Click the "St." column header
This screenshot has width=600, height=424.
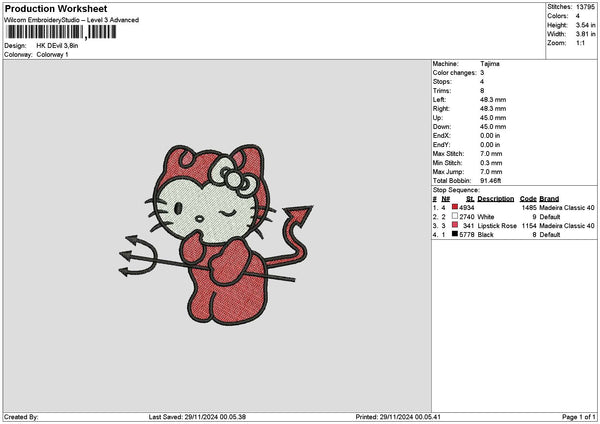point(470,199)
